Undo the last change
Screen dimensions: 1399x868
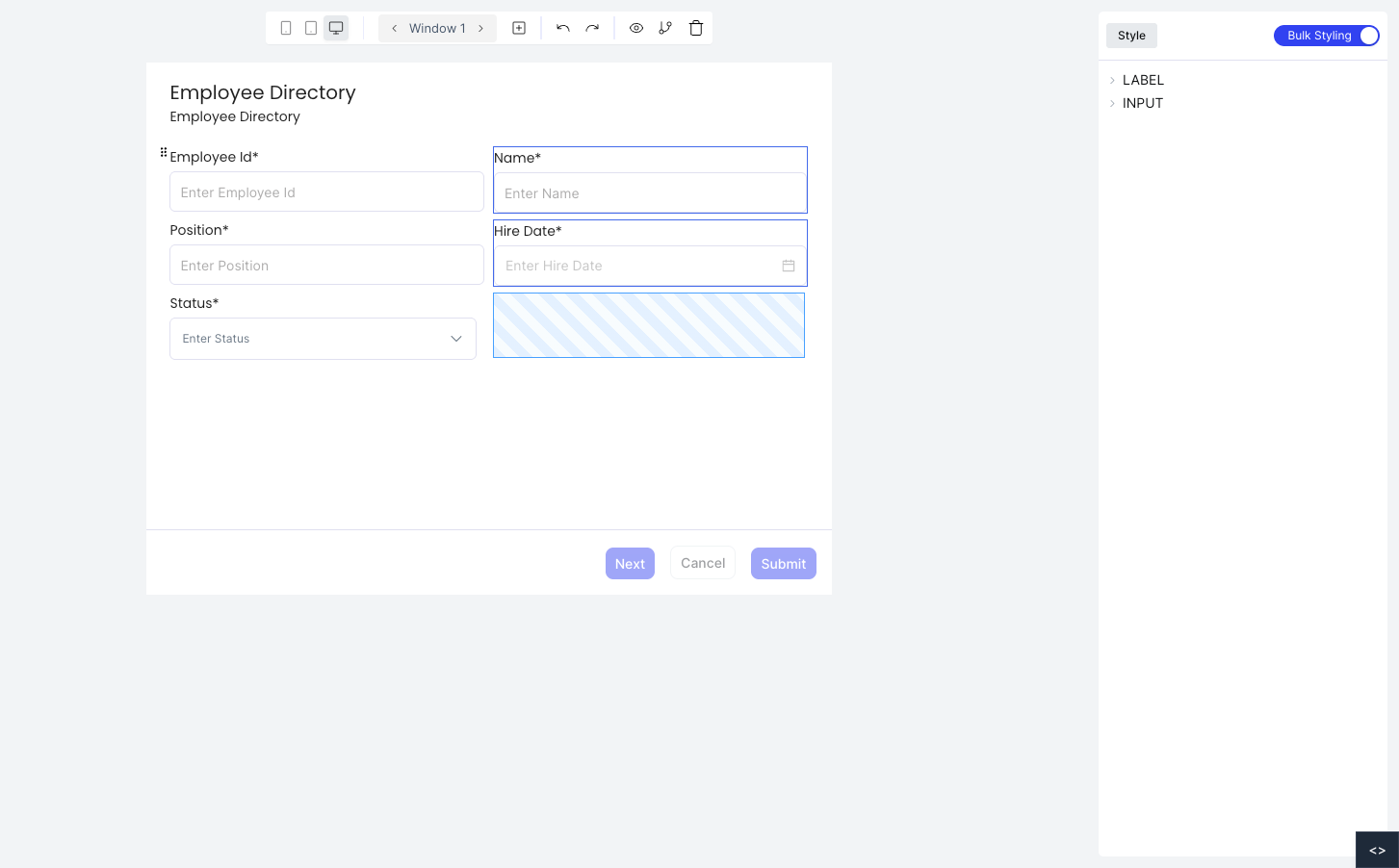pos(562,28)
